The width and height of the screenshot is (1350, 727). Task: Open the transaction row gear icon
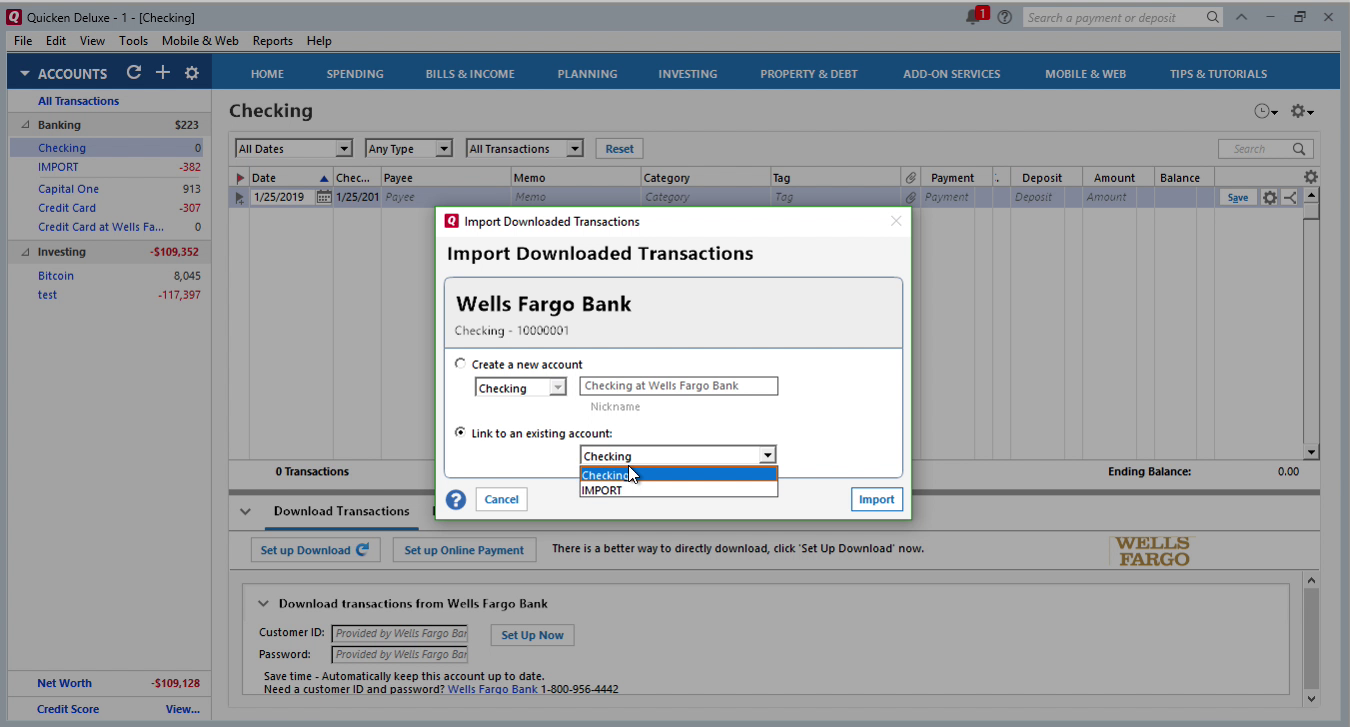pos(1270,197)
